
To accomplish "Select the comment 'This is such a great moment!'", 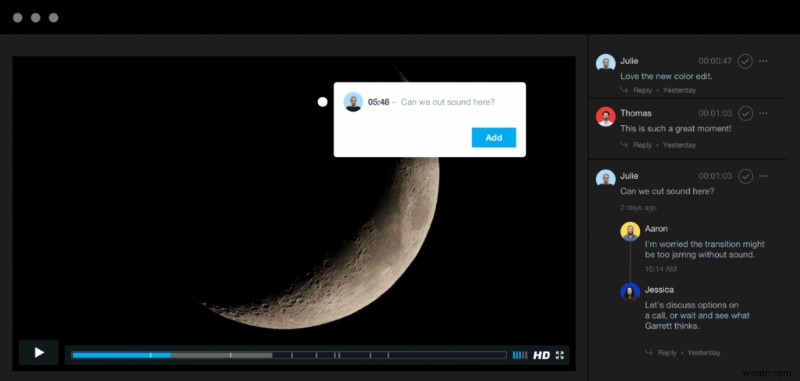I will coord(676,129).
